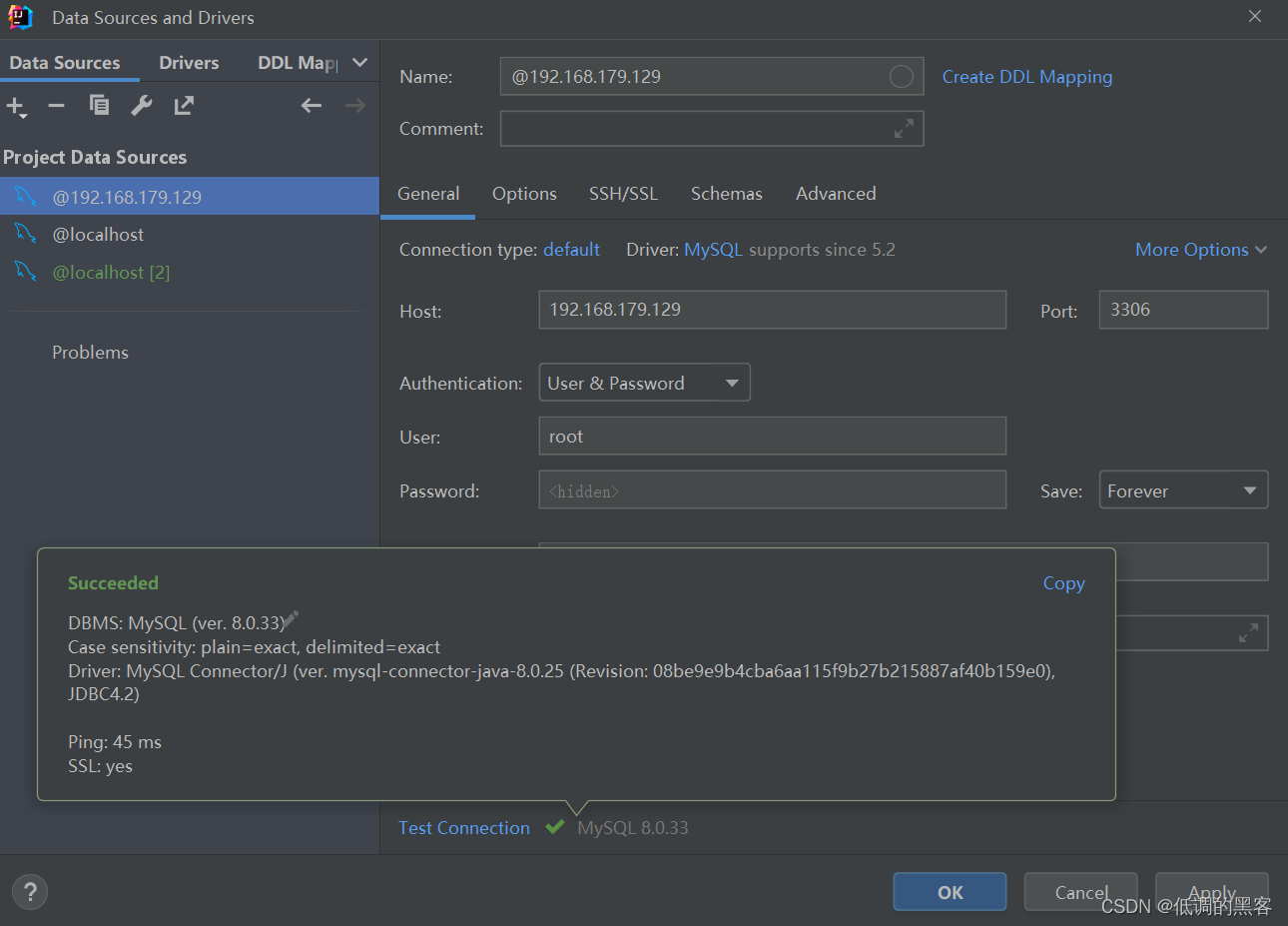The width and height of the screenshot is (1288, 926).
Task: Make data source global export icon
Action: tap(184, 105)
